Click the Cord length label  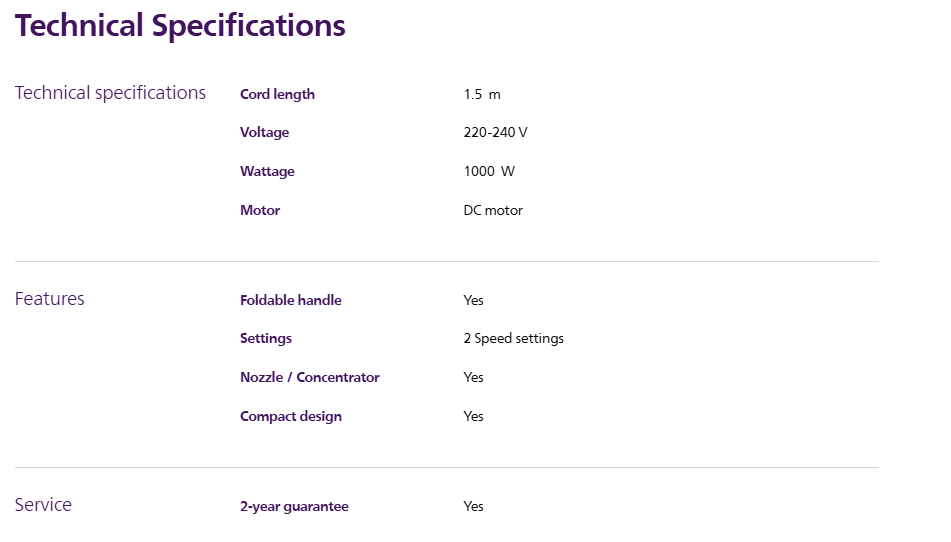277,95
